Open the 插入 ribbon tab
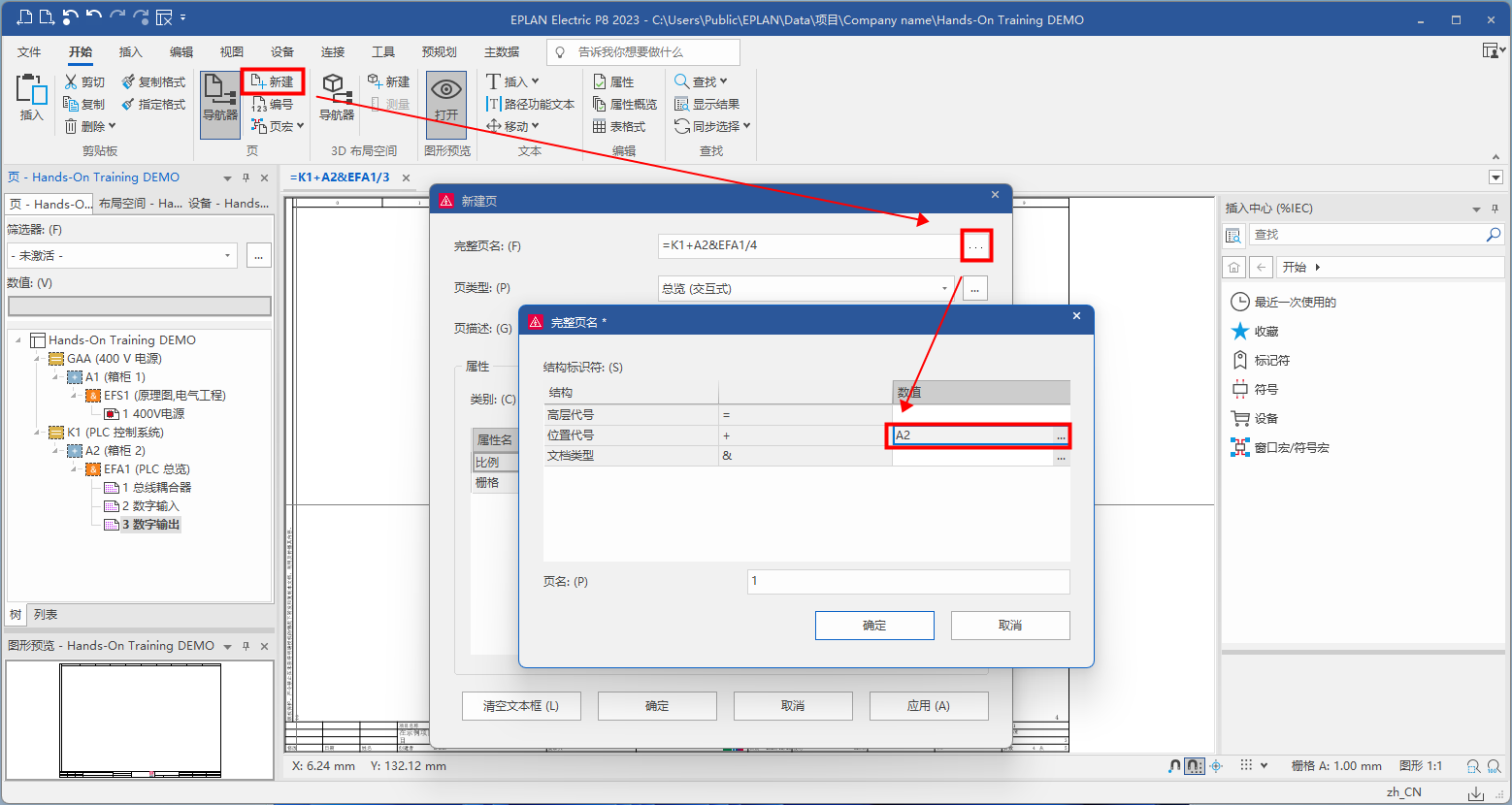Image resolution: width=1512 pixels, height=805 pixels. 130,52
